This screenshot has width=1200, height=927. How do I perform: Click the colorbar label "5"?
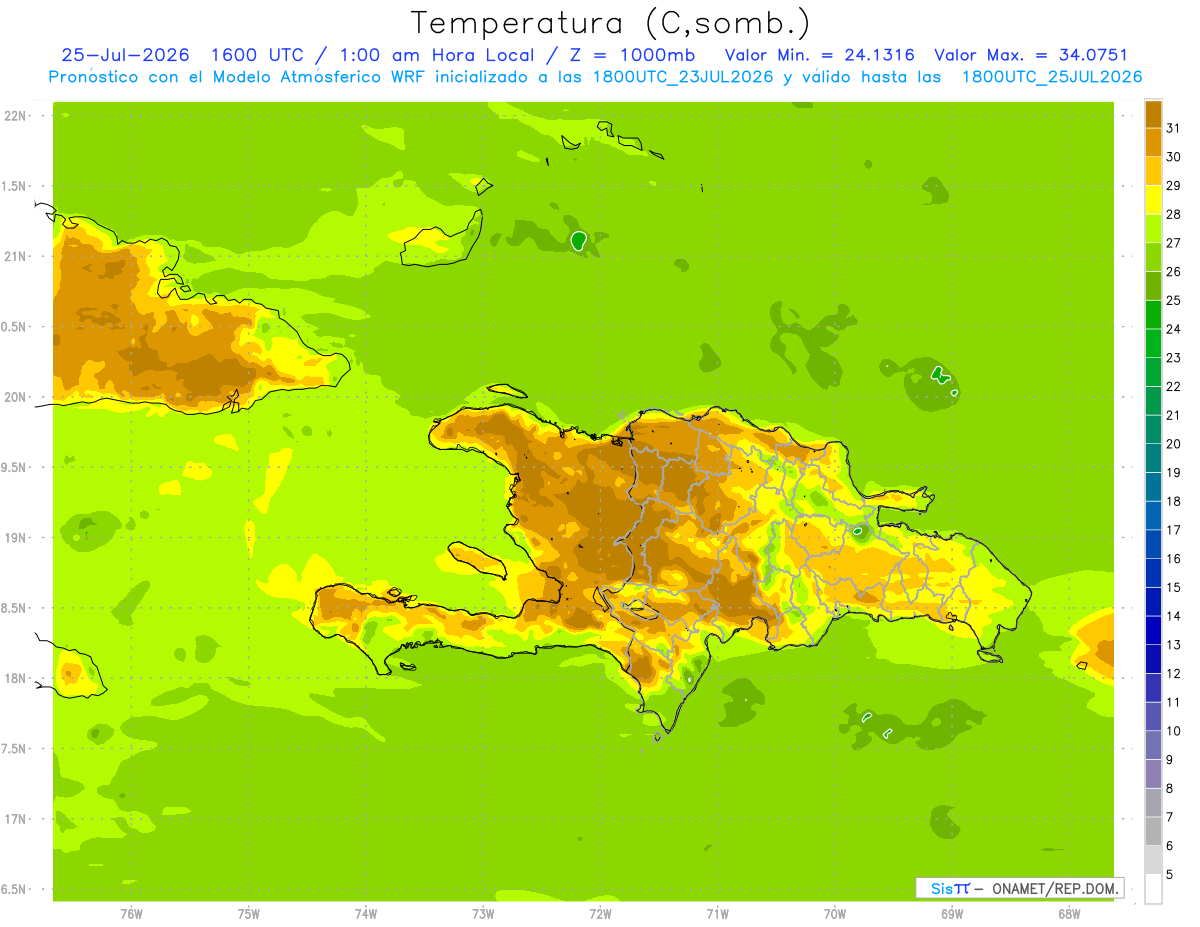(x=1169, y=874)
